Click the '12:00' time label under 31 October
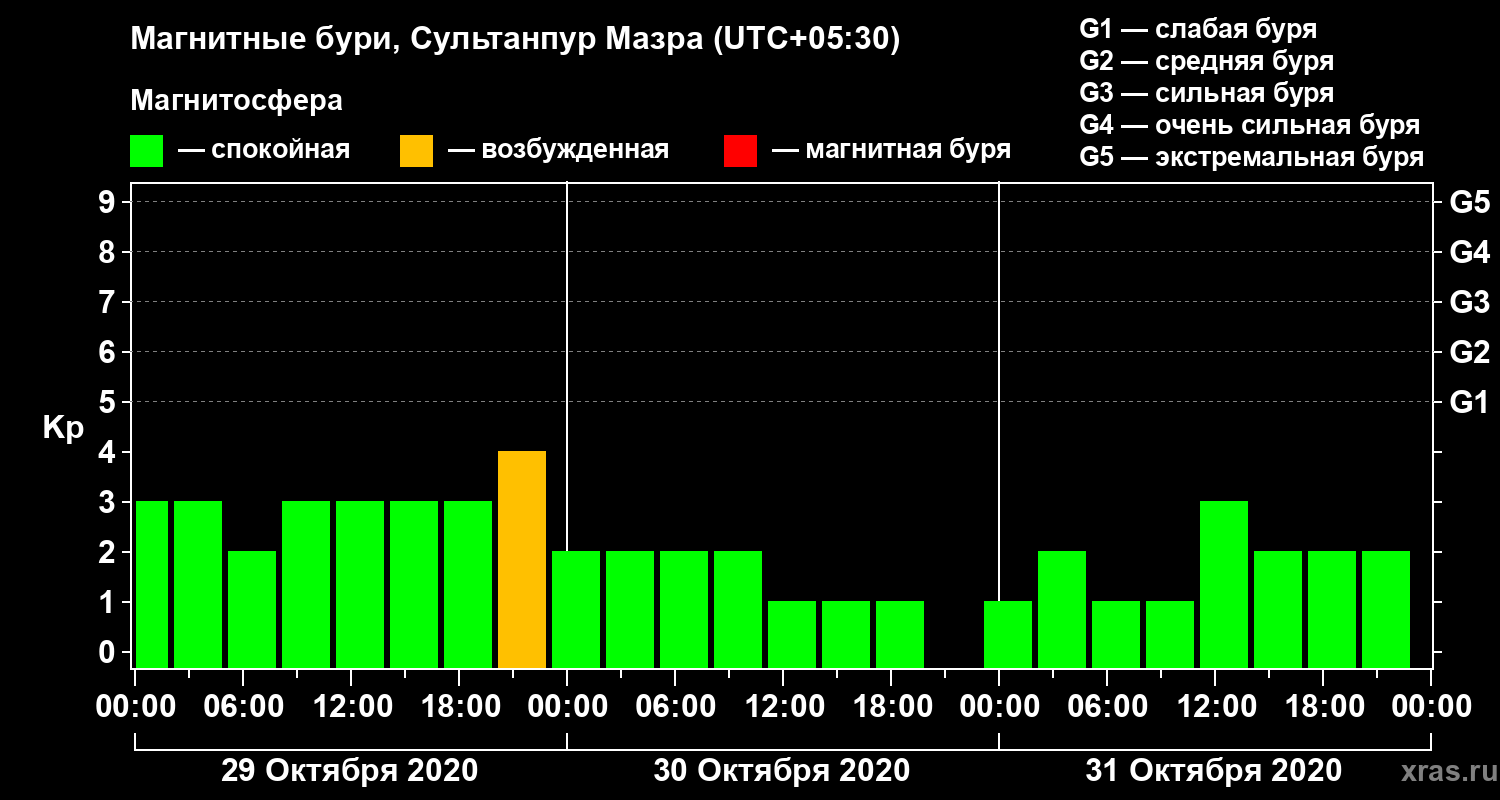 coord(1215,707)
